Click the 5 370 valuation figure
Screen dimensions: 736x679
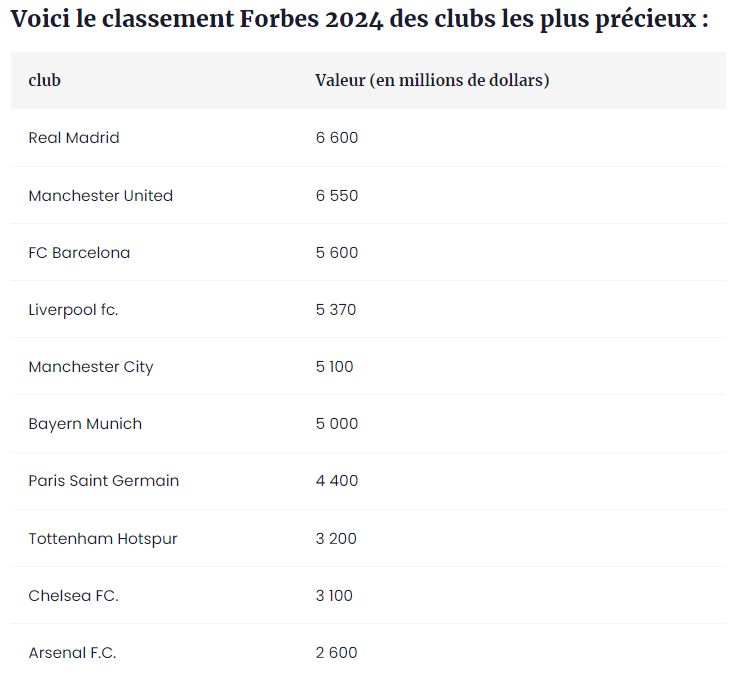pyautogui.click(x=336, y=310)
